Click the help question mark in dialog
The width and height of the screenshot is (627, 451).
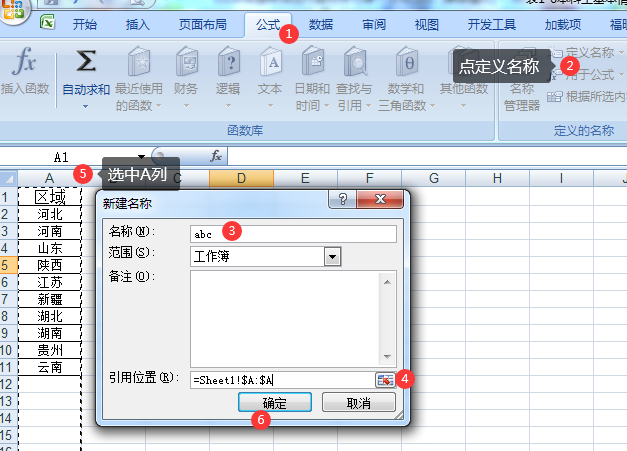coord(343,200)
